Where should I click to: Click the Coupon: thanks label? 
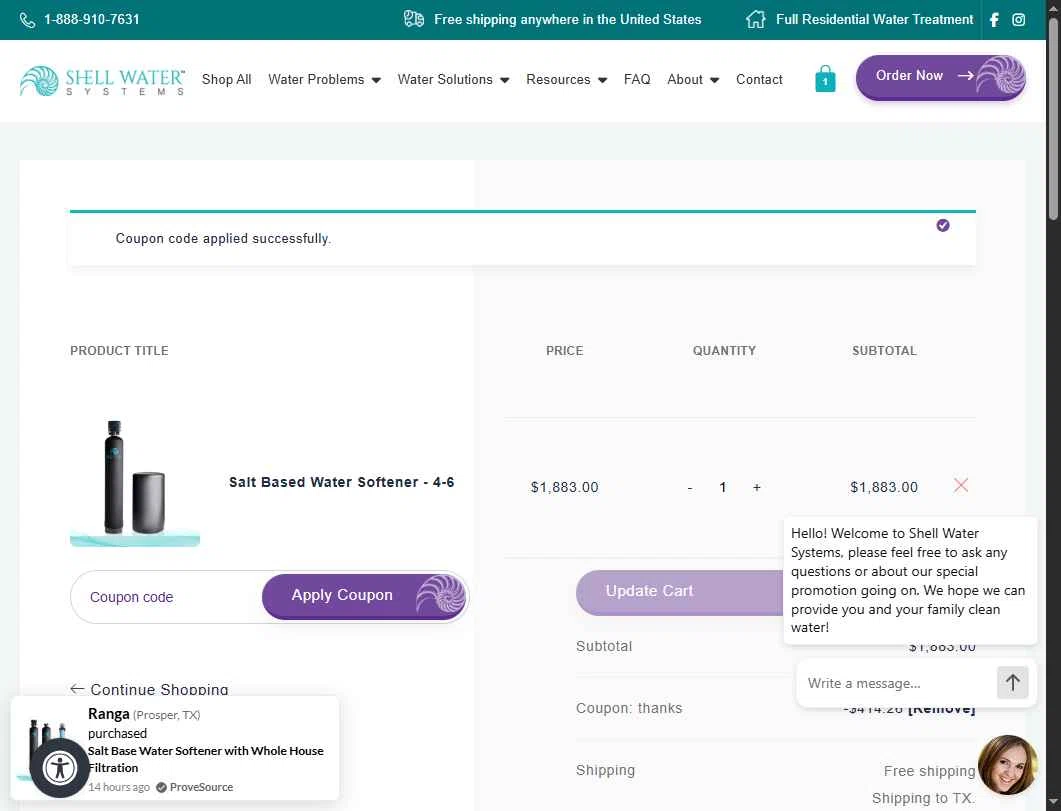(629, 708)
